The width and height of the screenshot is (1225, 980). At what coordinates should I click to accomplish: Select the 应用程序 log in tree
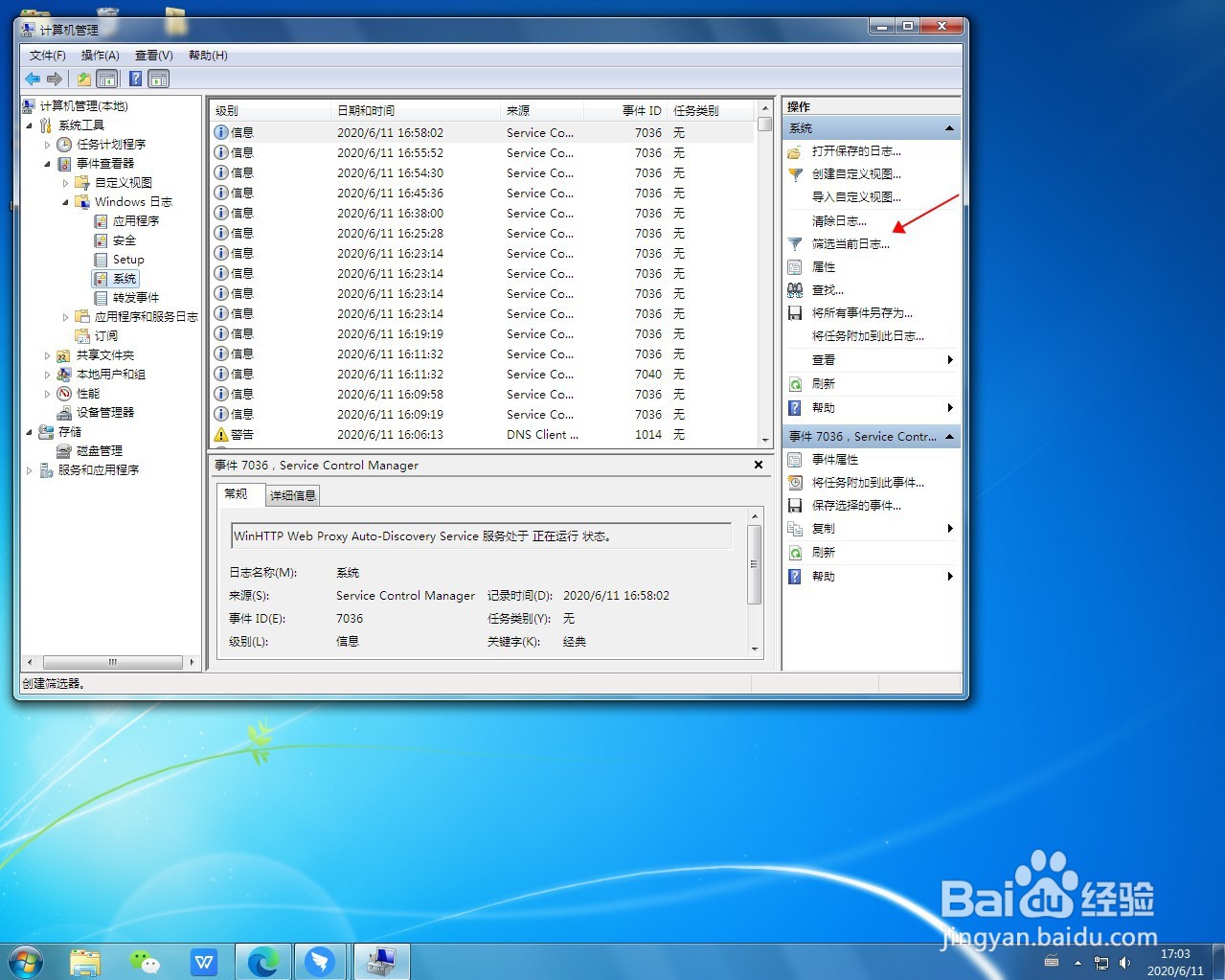(136, 221)
